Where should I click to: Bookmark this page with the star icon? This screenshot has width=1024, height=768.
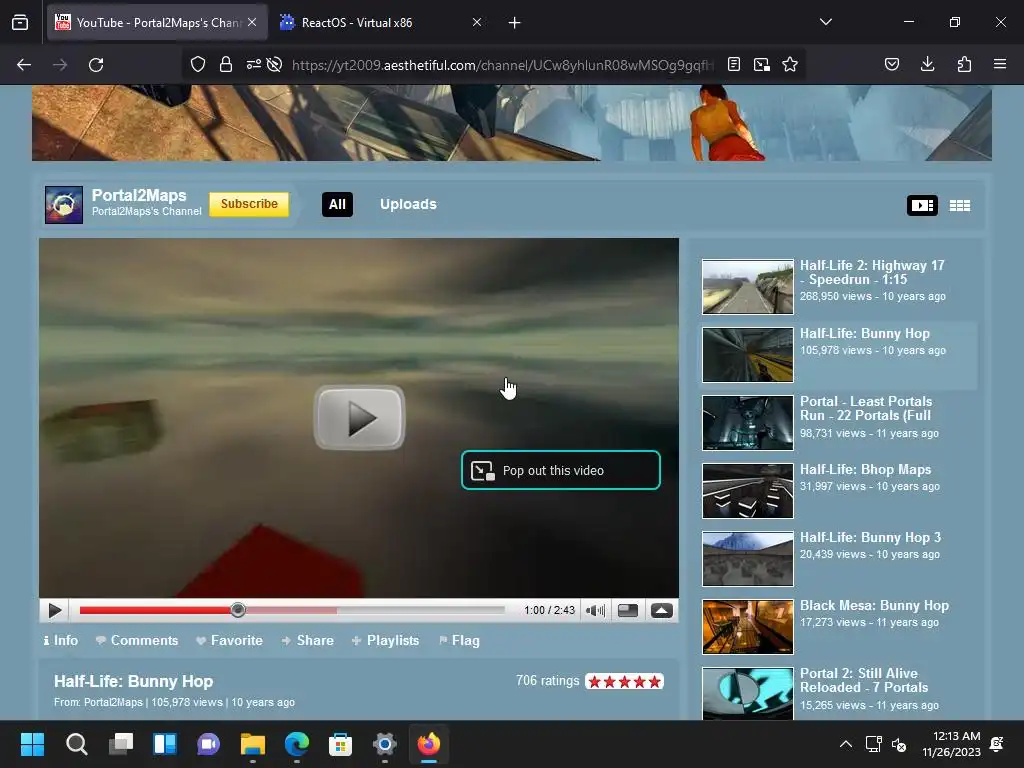coord(790,64)
